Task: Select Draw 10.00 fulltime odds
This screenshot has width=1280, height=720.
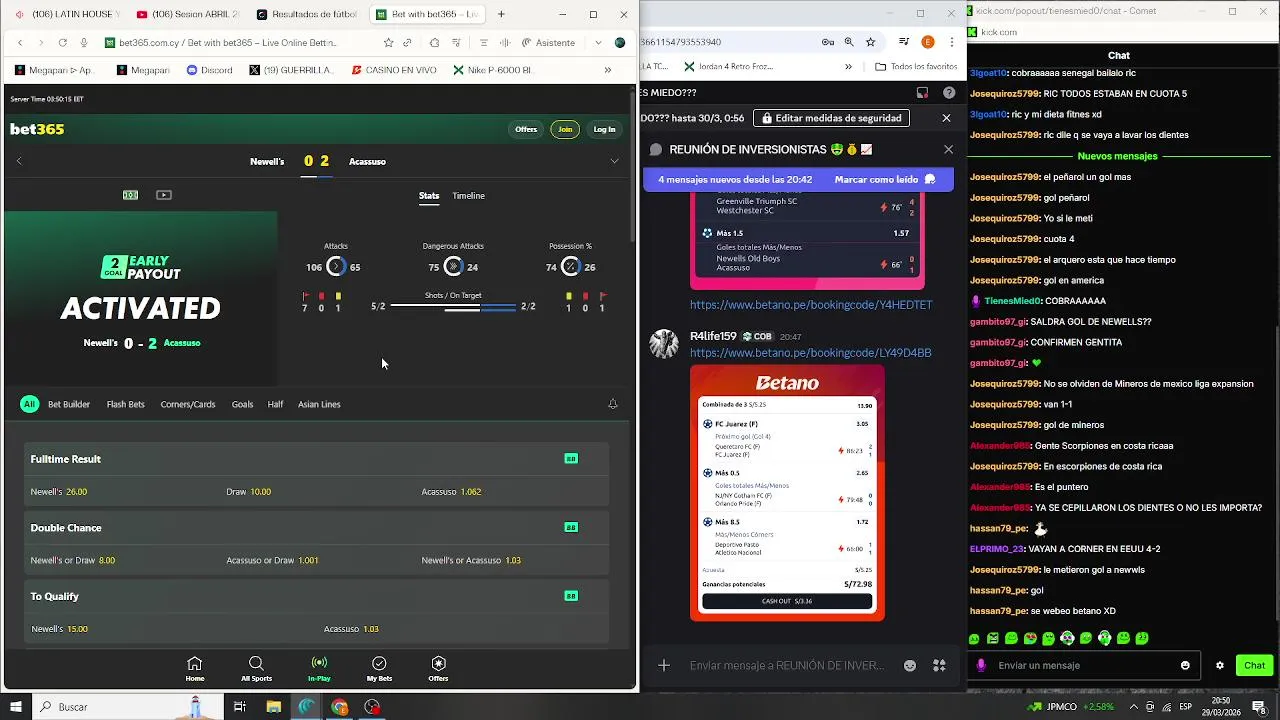Action: click(x=249, y=492)
